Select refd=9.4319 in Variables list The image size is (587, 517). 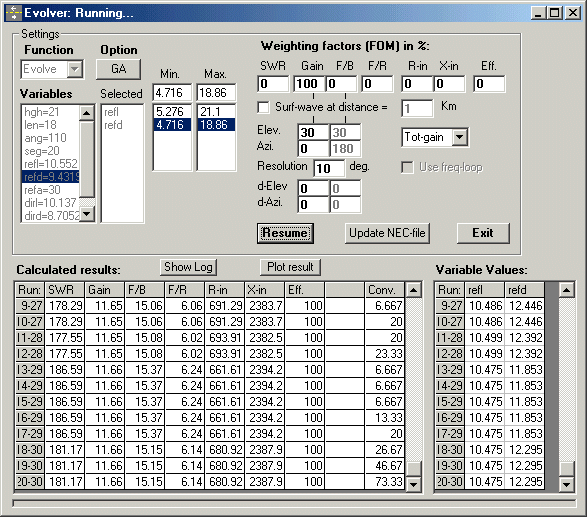(x=51, y=177)
